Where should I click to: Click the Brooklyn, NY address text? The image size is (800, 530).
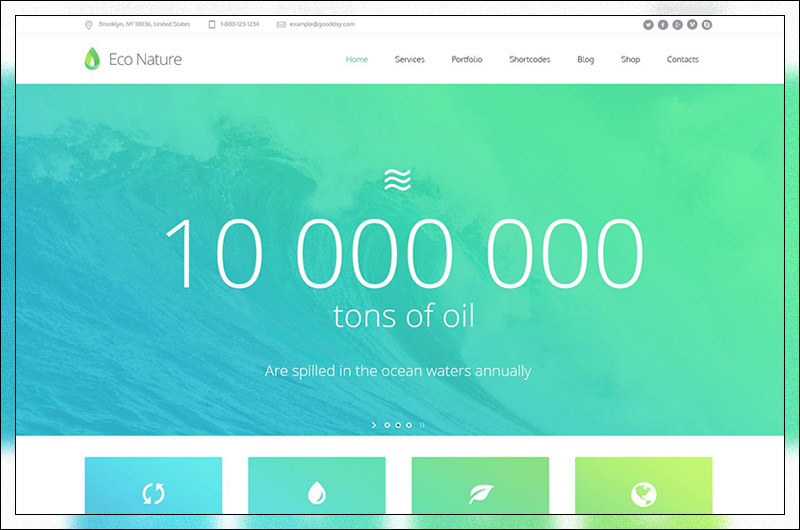pyautogui.click(x=144, y=24)
